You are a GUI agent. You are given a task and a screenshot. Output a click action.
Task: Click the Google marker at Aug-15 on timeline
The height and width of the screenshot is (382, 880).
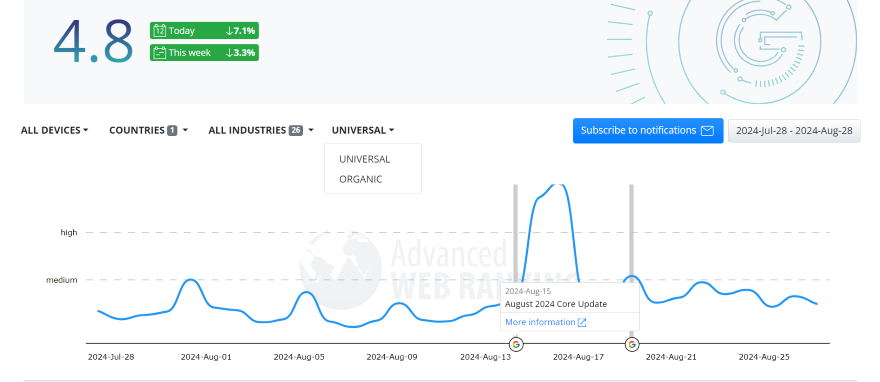coord(516,344)
